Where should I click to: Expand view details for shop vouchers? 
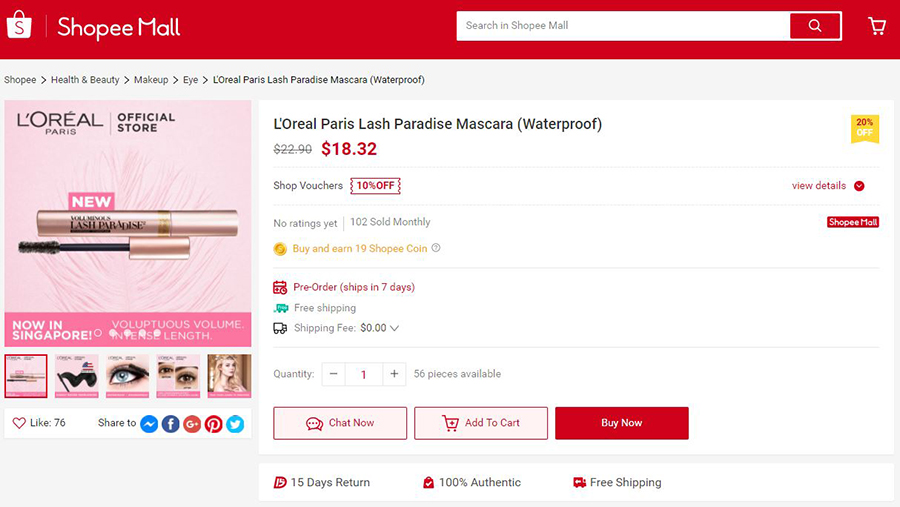pos(828,185)
